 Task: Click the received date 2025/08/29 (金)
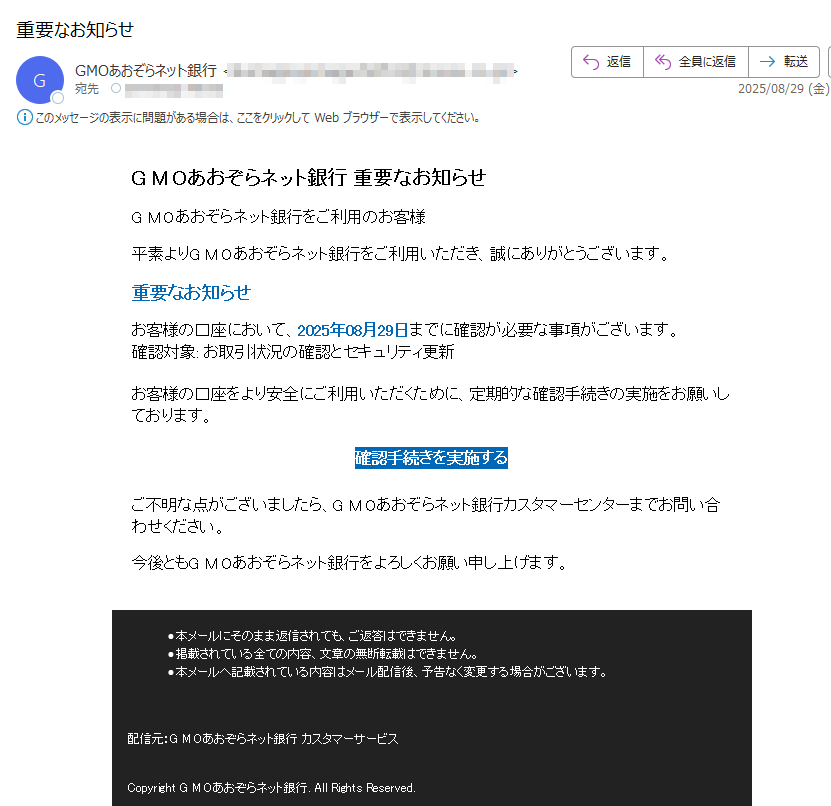click(x=784, y=89)
